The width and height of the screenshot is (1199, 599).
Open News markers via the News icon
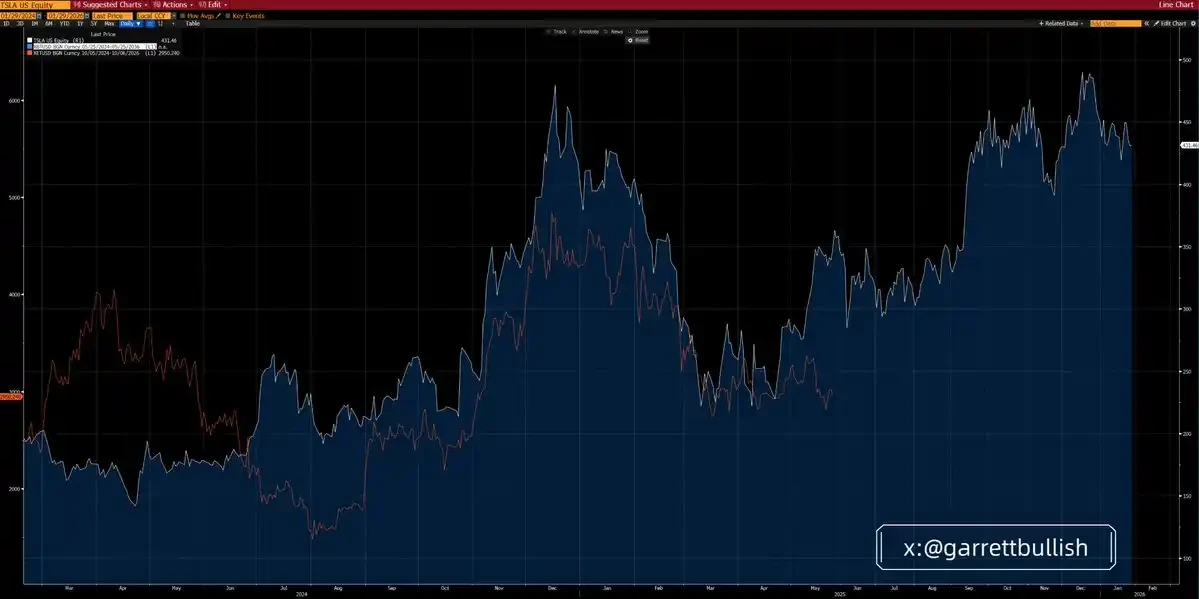(606, 31)
